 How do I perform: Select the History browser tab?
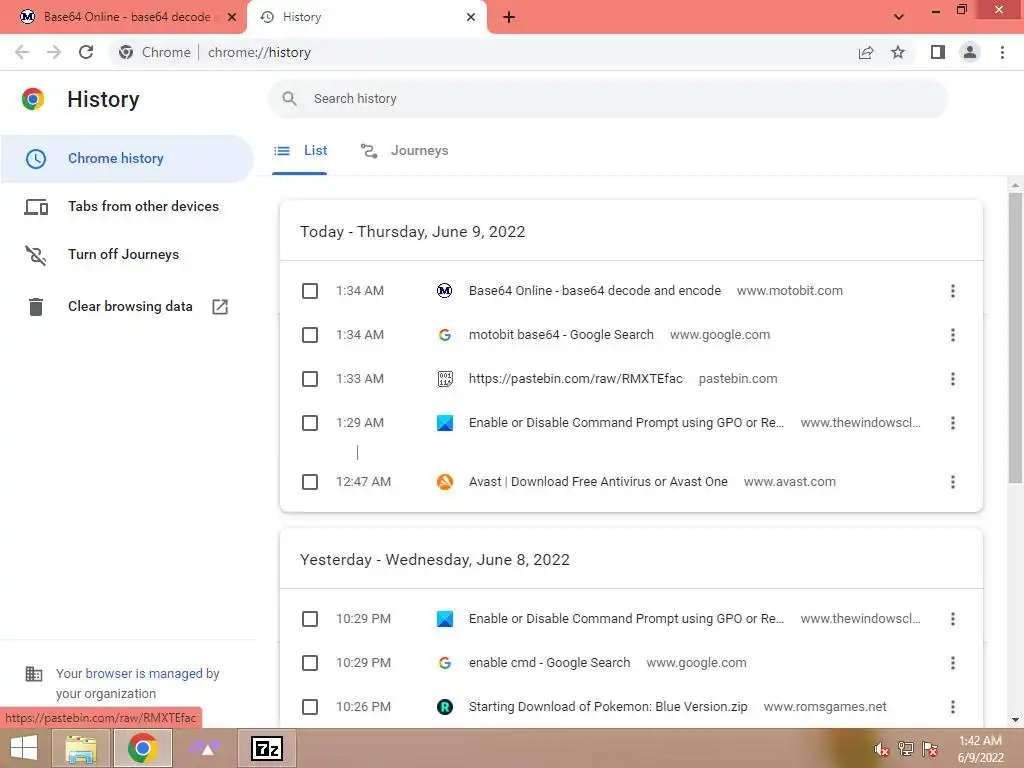[x=366, y=17]
